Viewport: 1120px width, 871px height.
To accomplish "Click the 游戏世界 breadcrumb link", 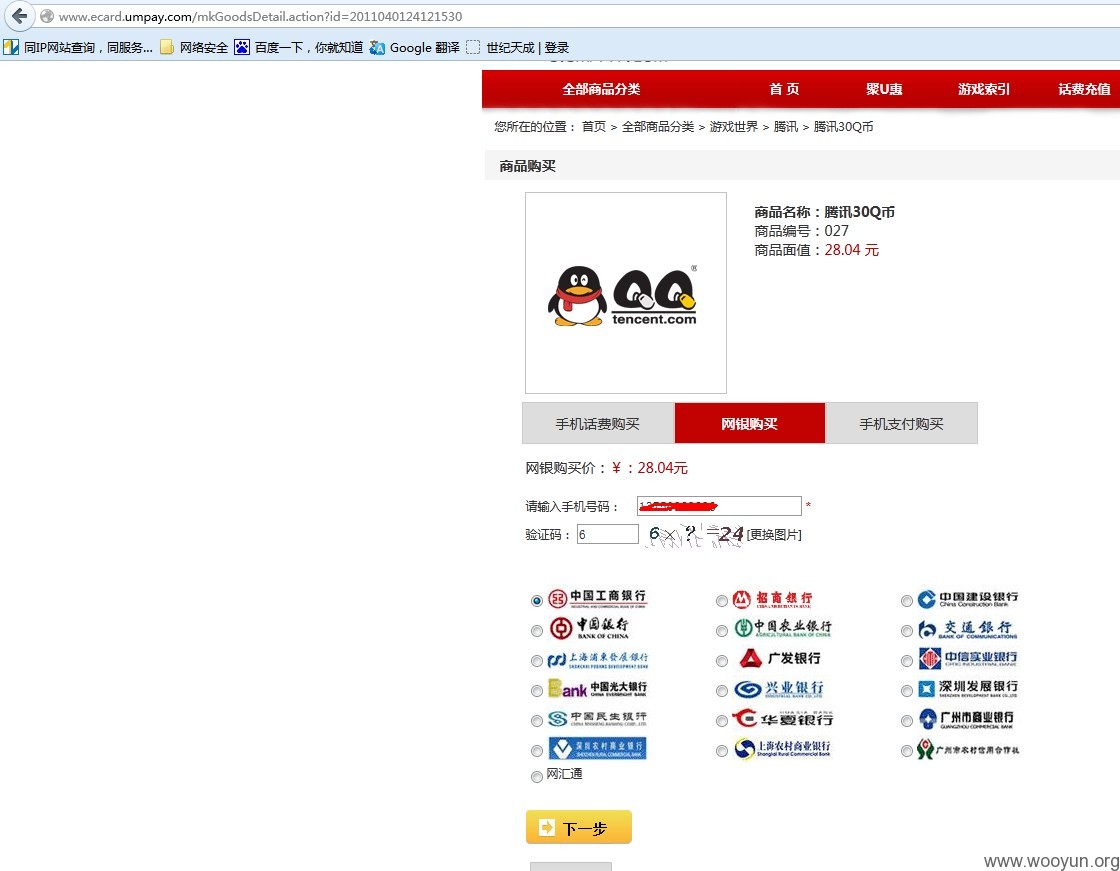I will point(734,126).
